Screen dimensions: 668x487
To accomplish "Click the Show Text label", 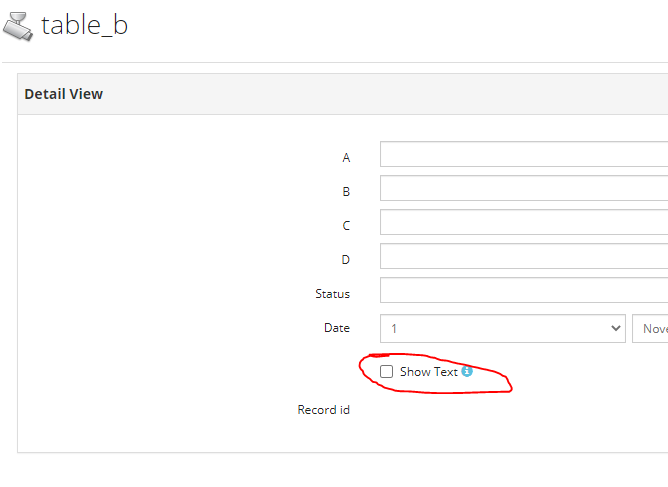I will (x=429, y=372).
